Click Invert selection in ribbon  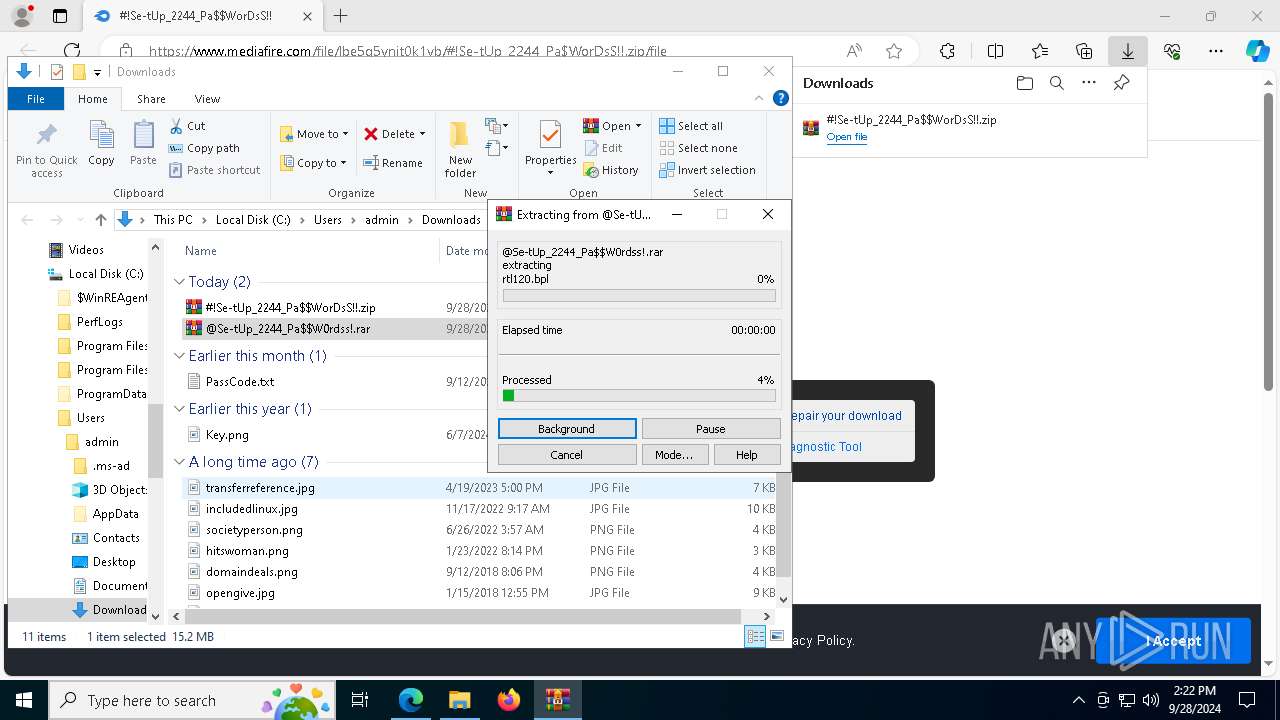tap(707, 170)
